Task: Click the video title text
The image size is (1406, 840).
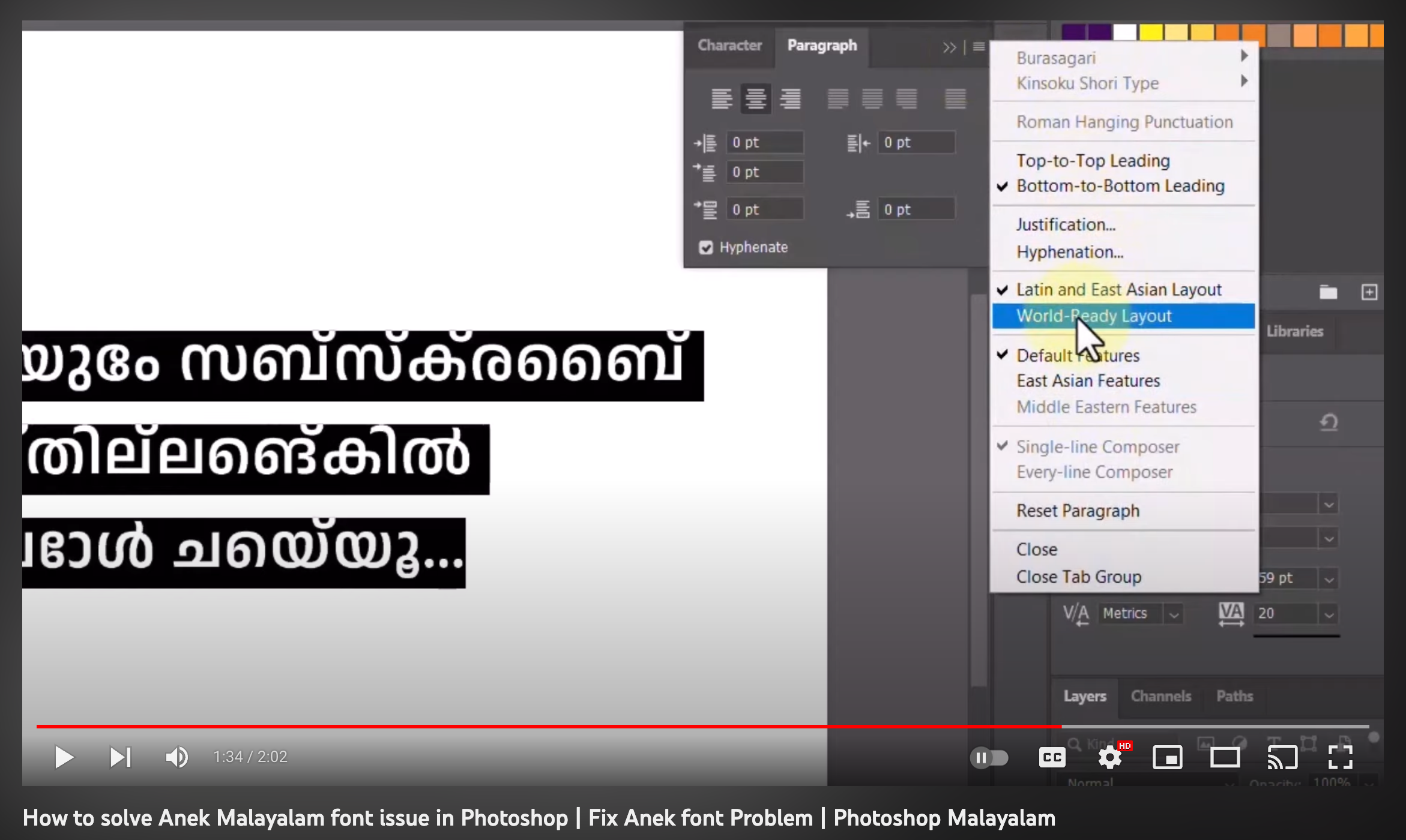Action: (x=539, y=818)
